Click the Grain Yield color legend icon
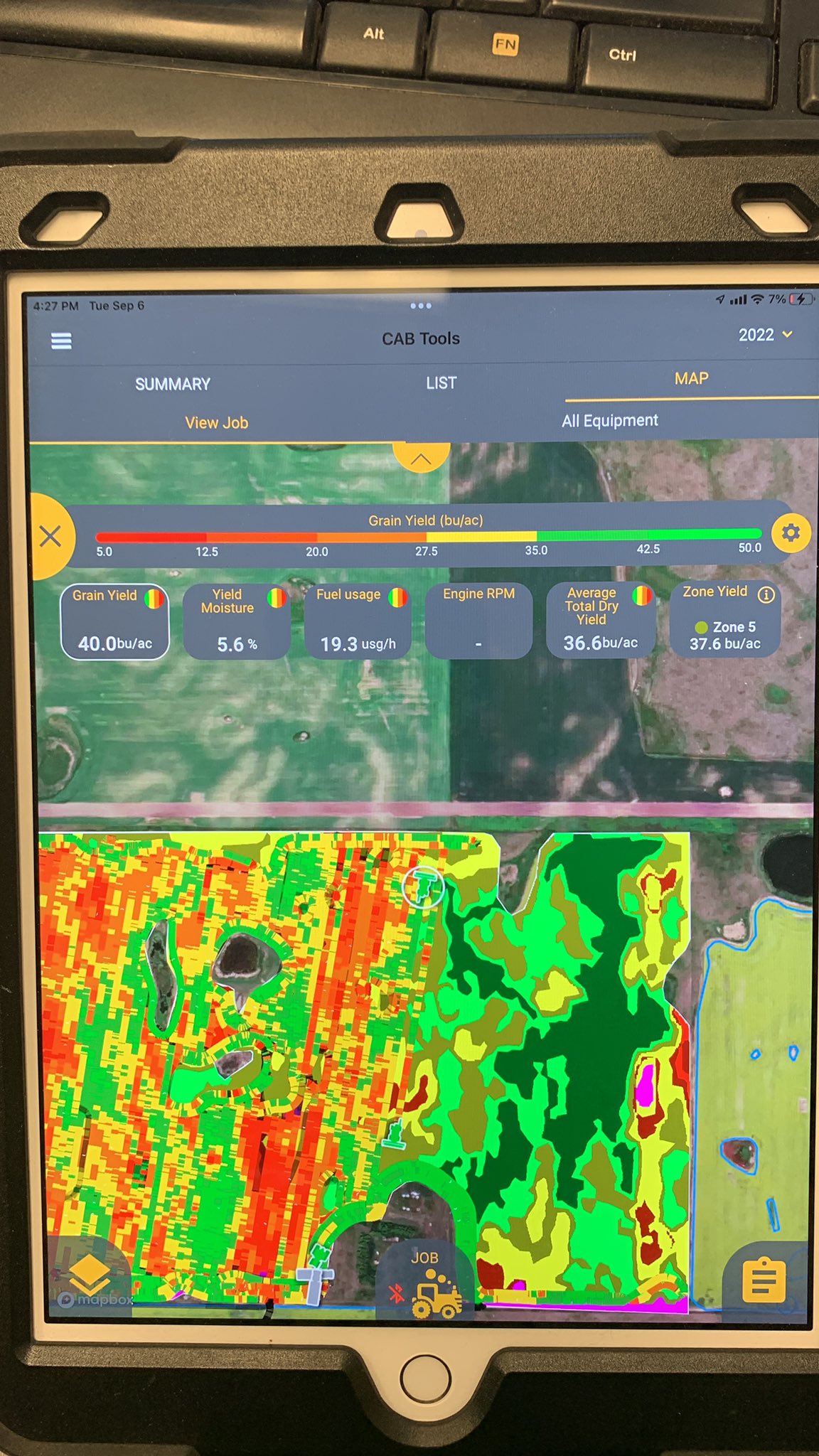 click(x=154, y=599)
